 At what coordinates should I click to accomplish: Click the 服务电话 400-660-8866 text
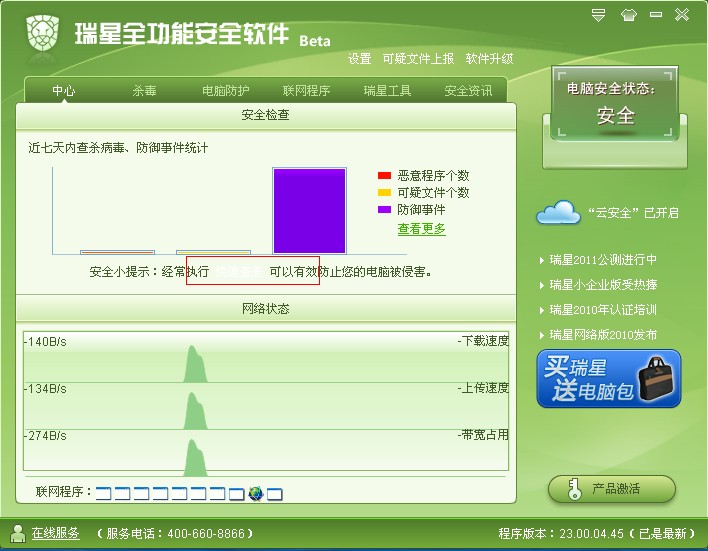tap(175, 533)
